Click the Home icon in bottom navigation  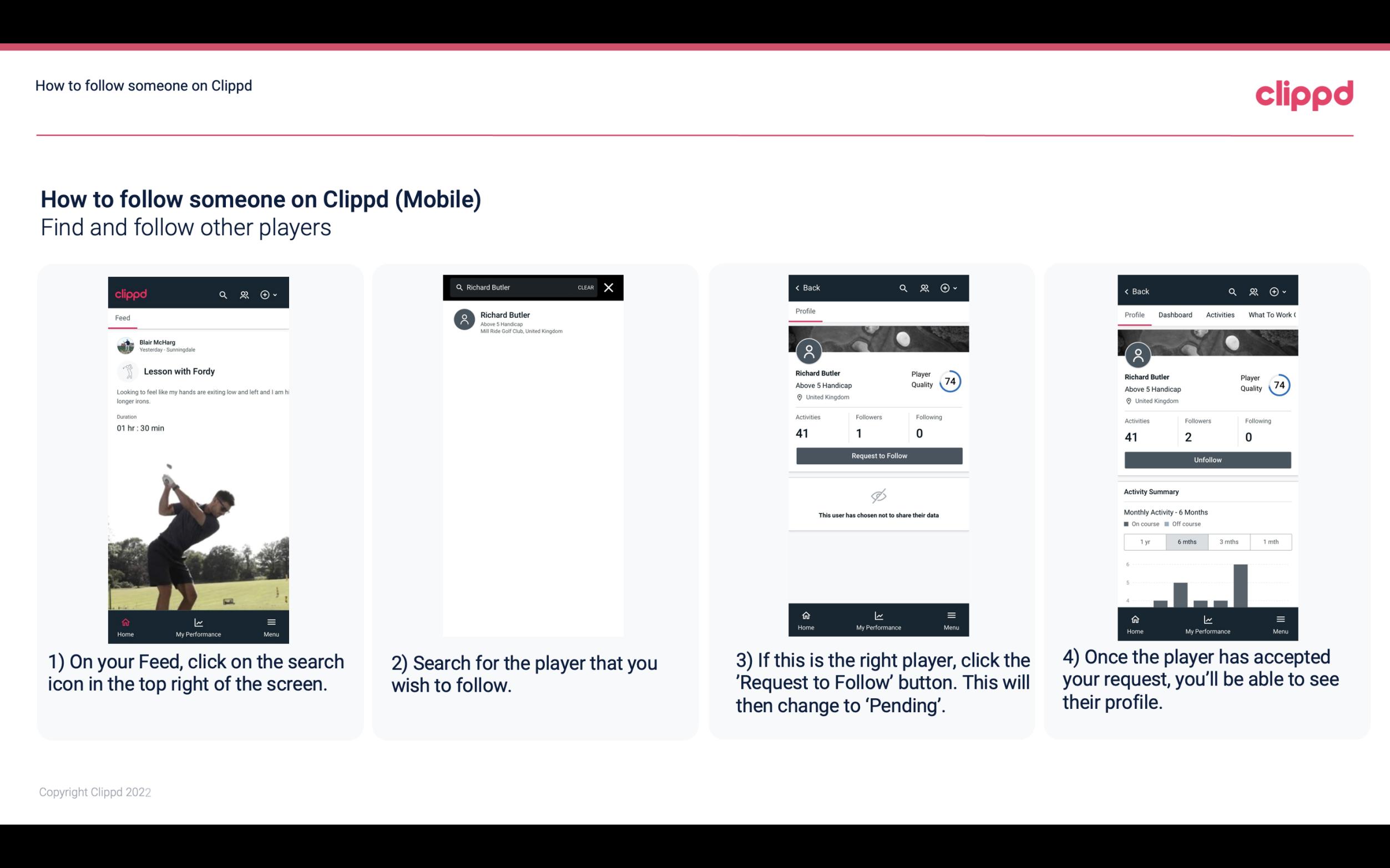point(125,621)
